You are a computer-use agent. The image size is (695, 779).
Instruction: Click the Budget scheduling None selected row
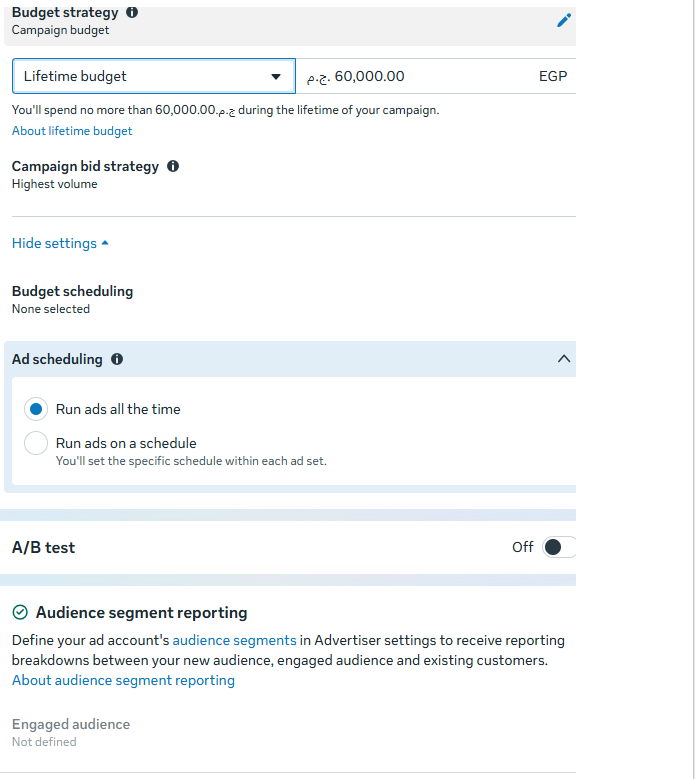(73, 299)
